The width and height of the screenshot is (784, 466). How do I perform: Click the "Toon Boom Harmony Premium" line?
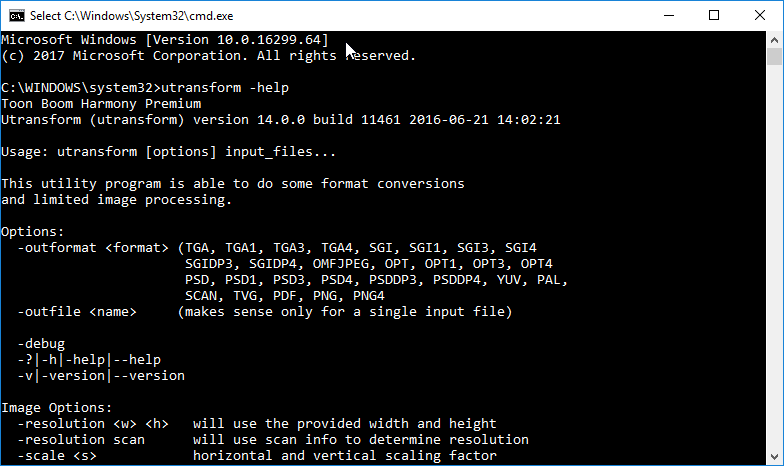[101, 104]
